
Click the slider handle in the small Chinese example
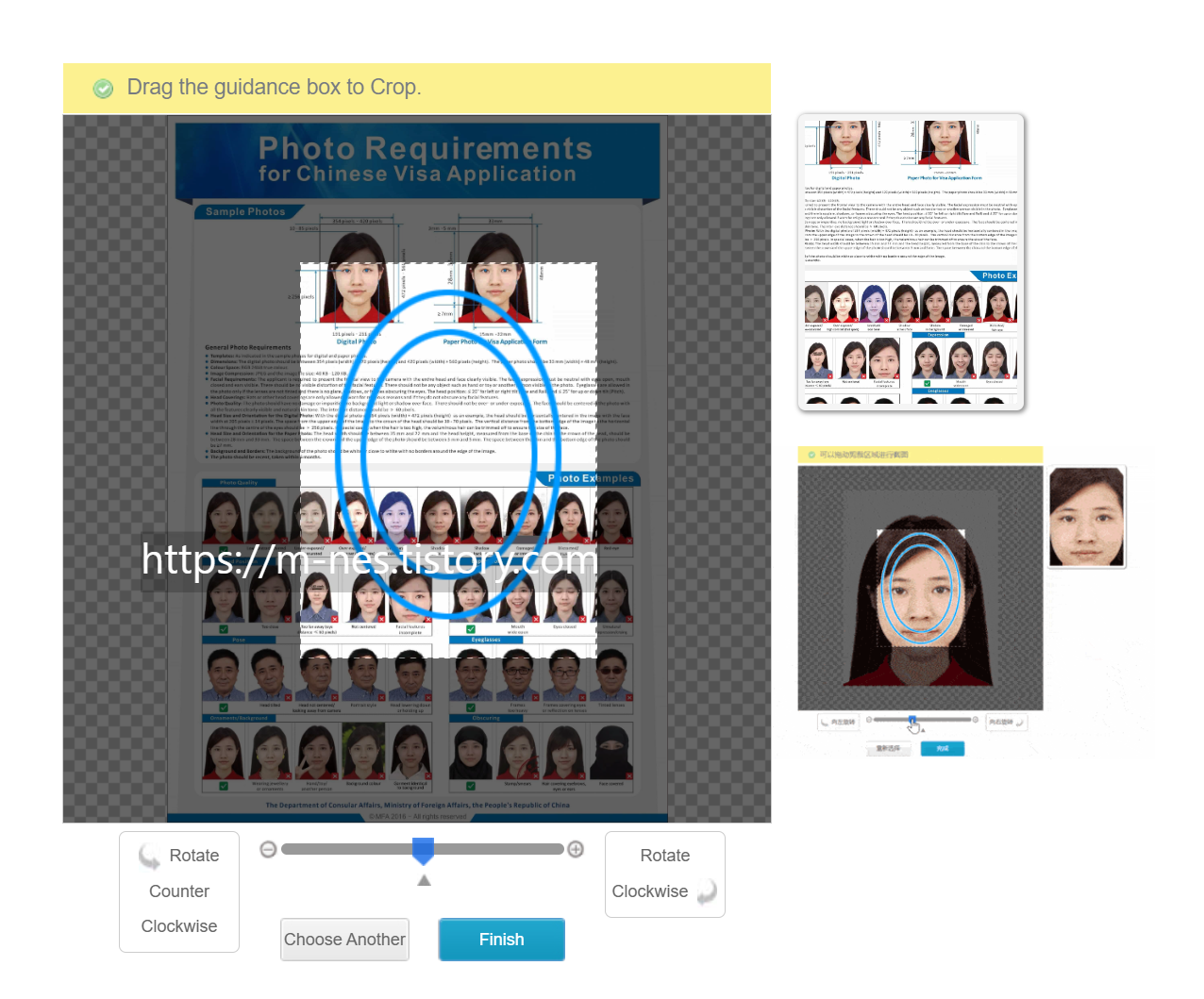point(912,722)
